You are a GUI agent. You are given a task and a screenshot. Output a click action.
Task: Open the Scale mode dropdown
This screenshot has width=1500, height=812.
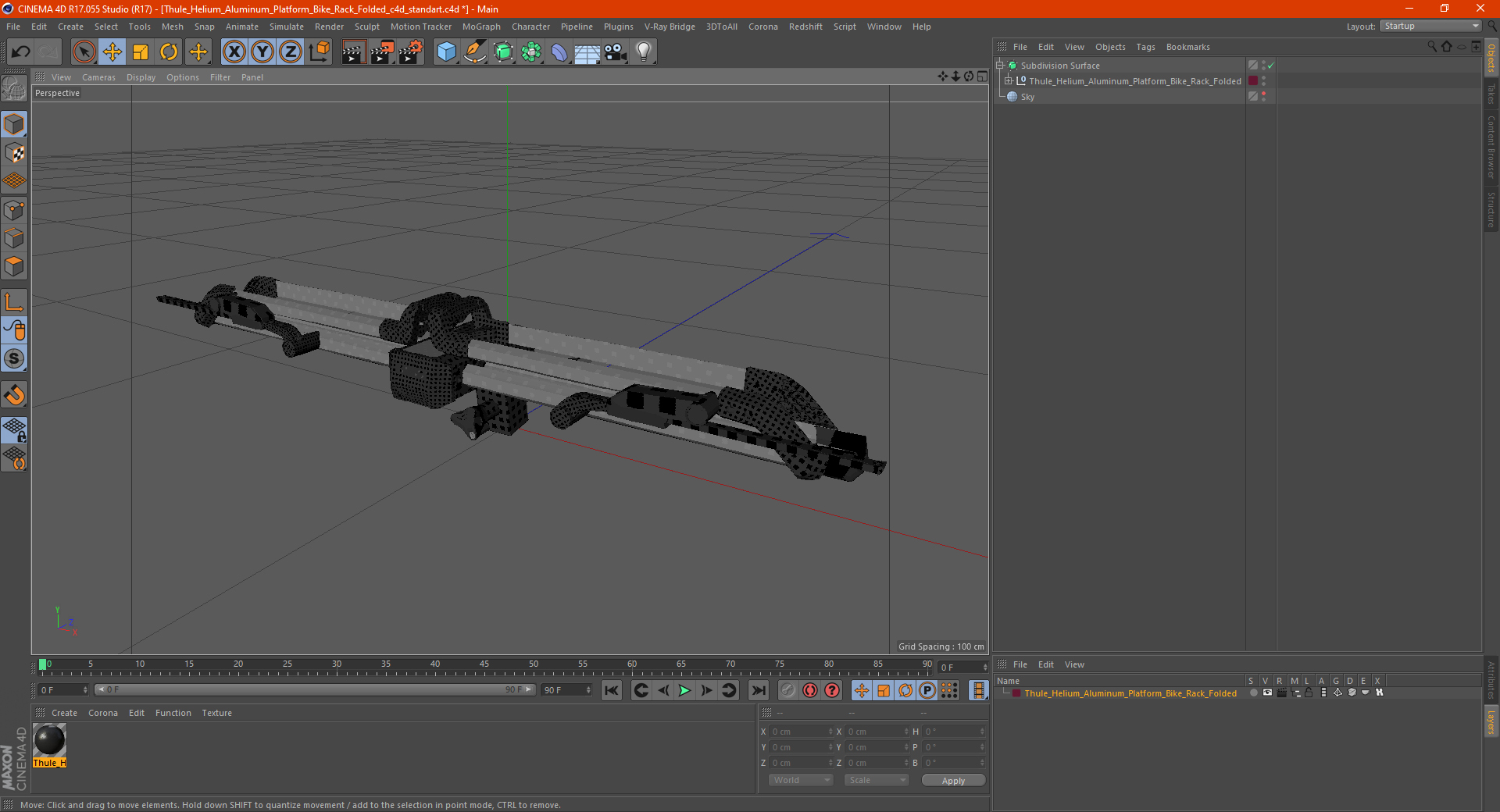point(877,780)
